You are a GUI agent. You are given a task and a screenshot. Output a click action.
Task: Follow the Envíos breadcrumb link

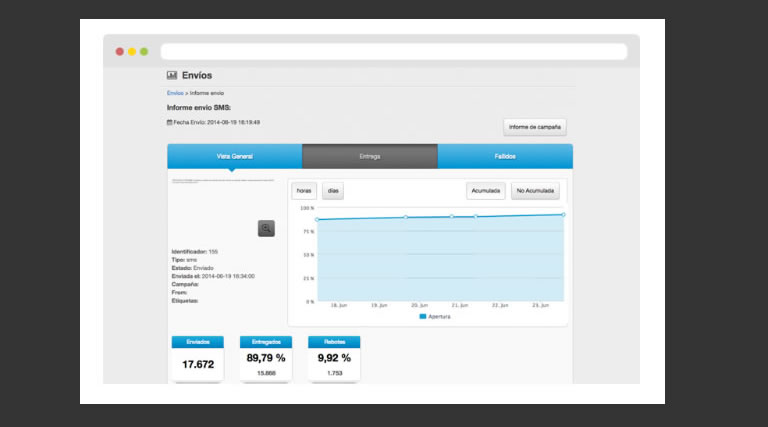[175, 92]
